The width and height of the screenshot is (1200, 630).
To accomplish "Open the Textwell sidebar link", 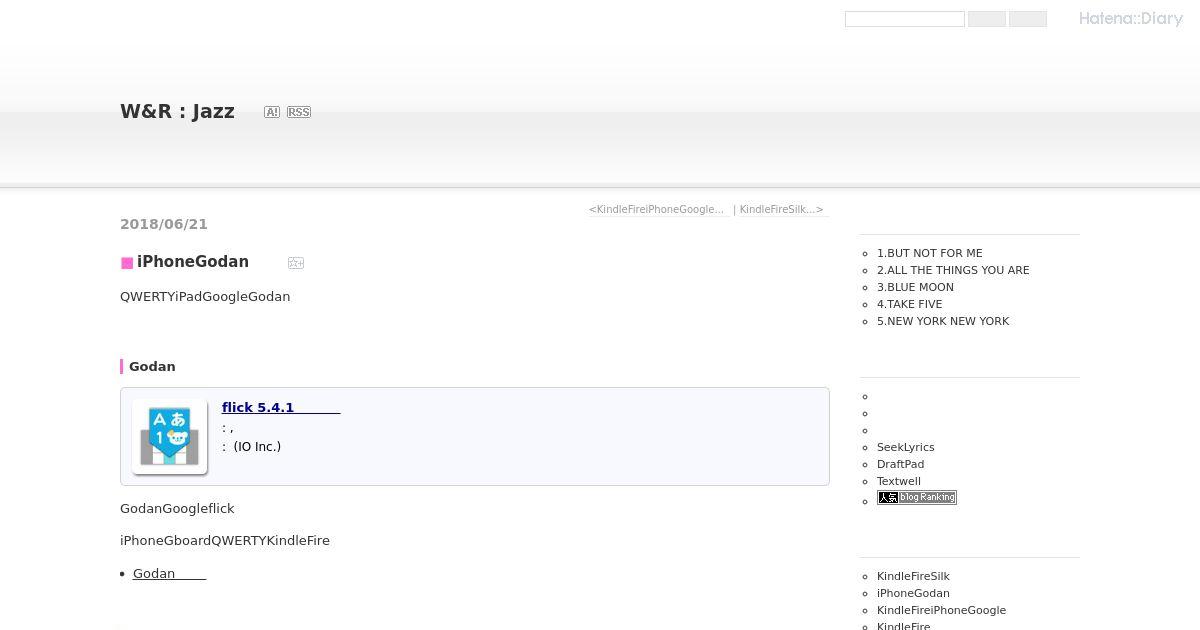I will coord(899,481).
